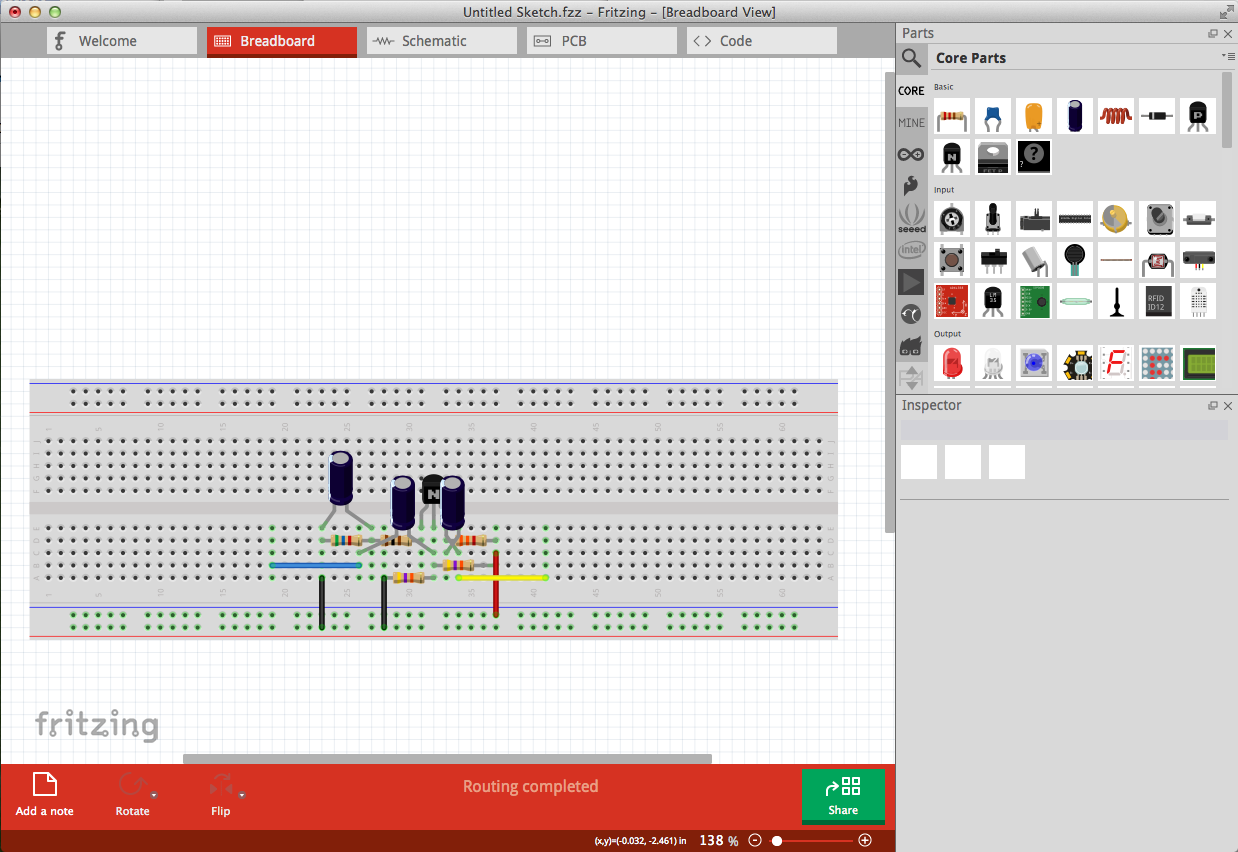
Task: Select the seven-segment display part
Action: coord(1115,362)
